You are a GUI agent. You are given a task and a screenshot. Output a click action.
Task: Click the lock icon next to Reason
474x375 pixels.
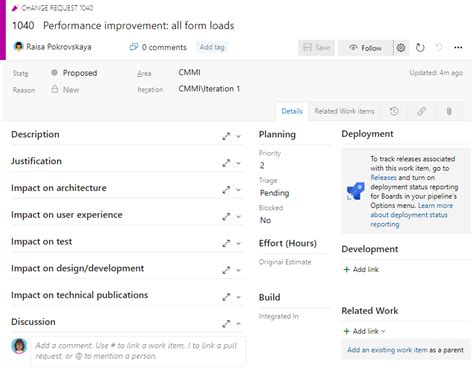(55, 89)
